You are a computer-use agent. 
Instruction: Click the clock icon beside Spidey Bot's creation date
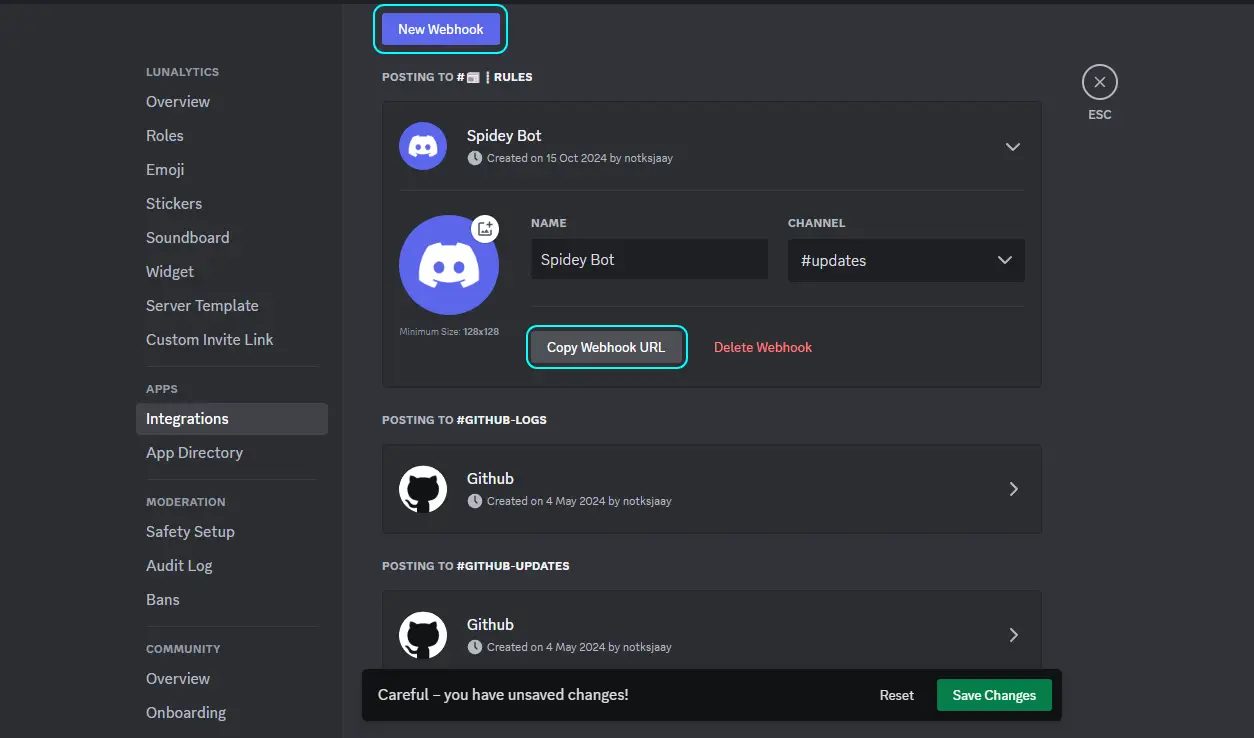tap(474, 157)
